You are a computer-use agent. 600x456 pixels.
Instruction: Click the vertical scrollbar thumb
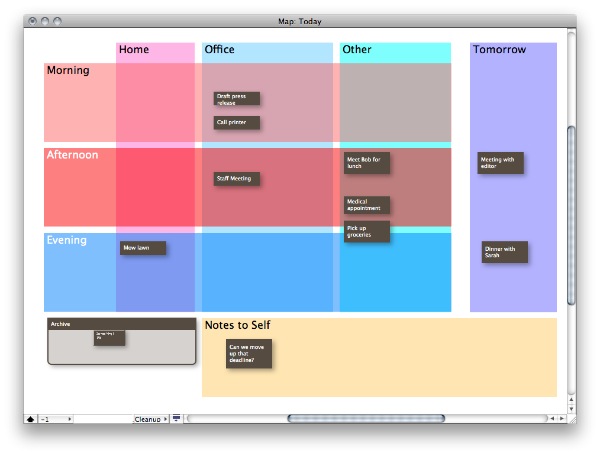(572, 215)
